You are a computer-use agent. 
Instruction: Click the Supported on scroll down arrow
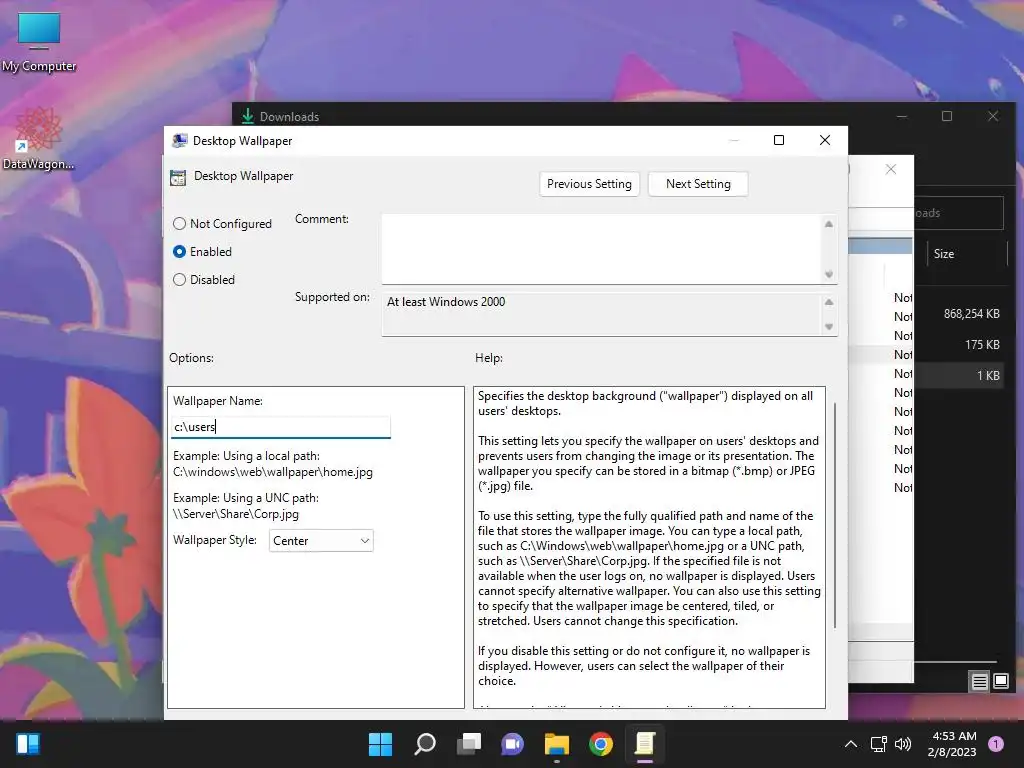[829, 327]
